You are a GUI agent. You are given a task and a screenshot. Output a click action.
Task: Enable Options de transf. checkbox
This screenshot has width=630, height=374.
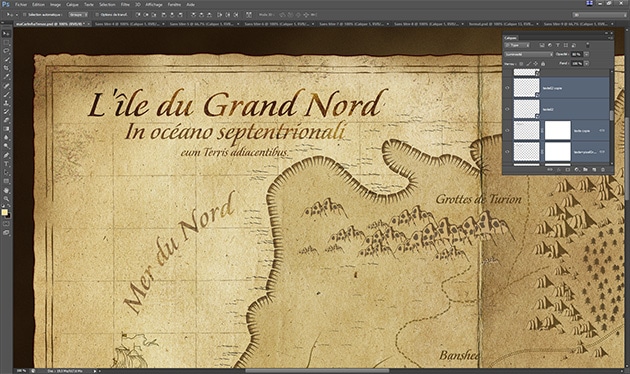coord(97,15)
